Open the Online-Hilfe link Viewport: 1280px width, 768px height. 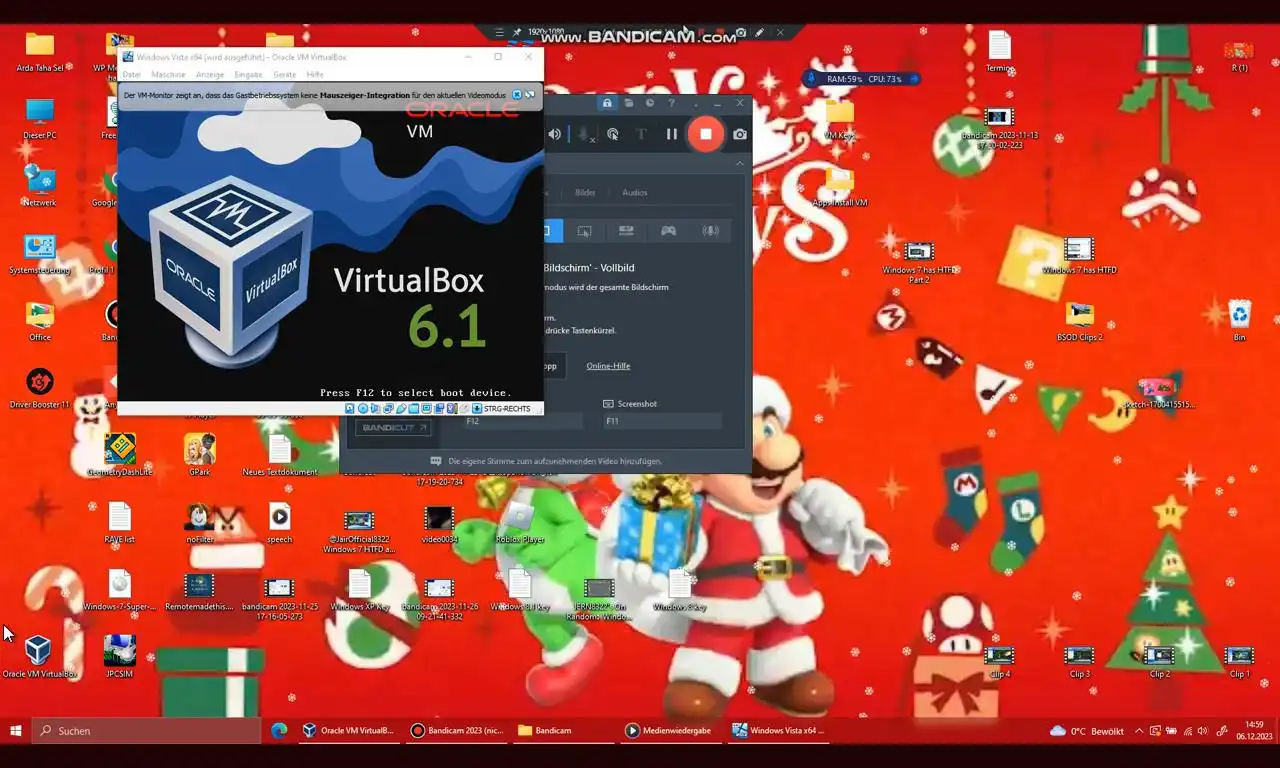[x=608, y=366]
